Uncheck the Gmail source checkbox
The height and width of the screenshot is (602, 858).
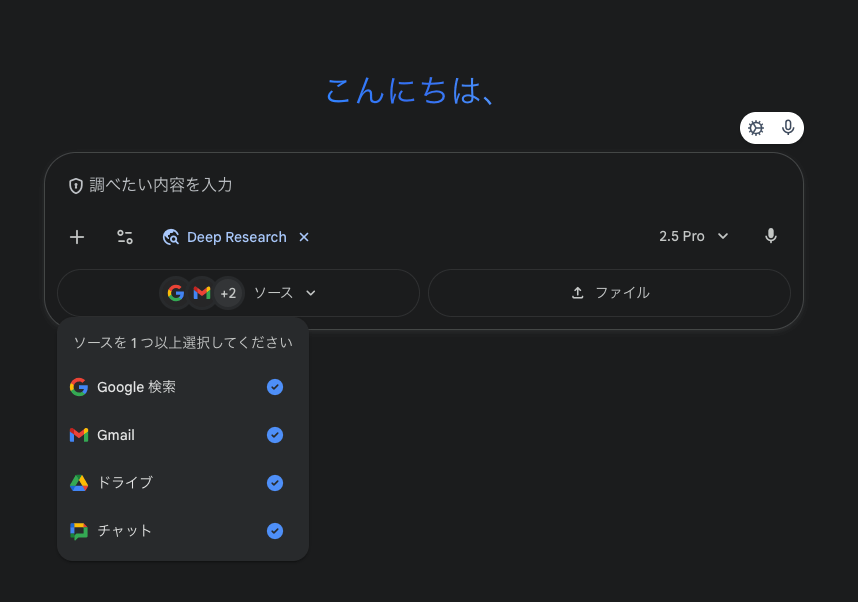click(x=275, y=435)
